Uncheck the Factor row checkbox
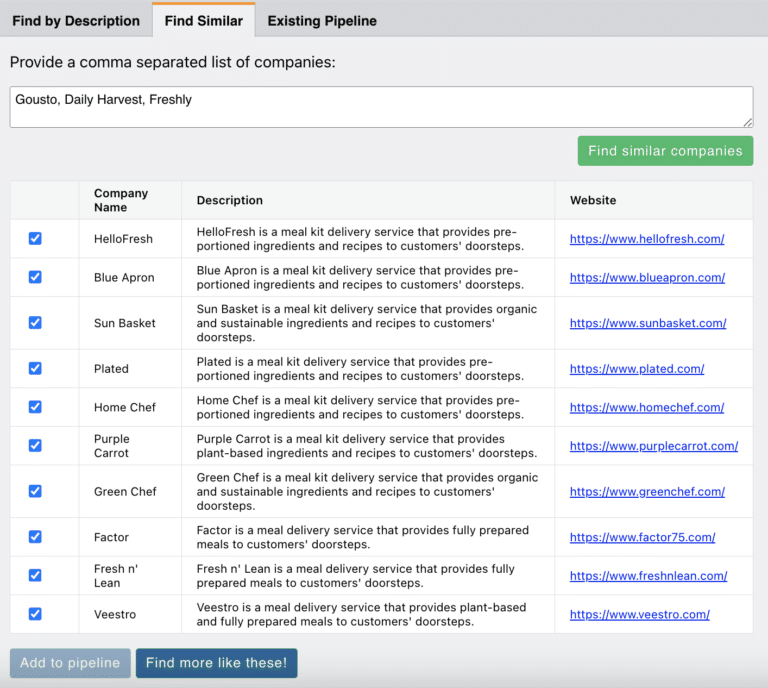The image size is (768, 688). 35,537
